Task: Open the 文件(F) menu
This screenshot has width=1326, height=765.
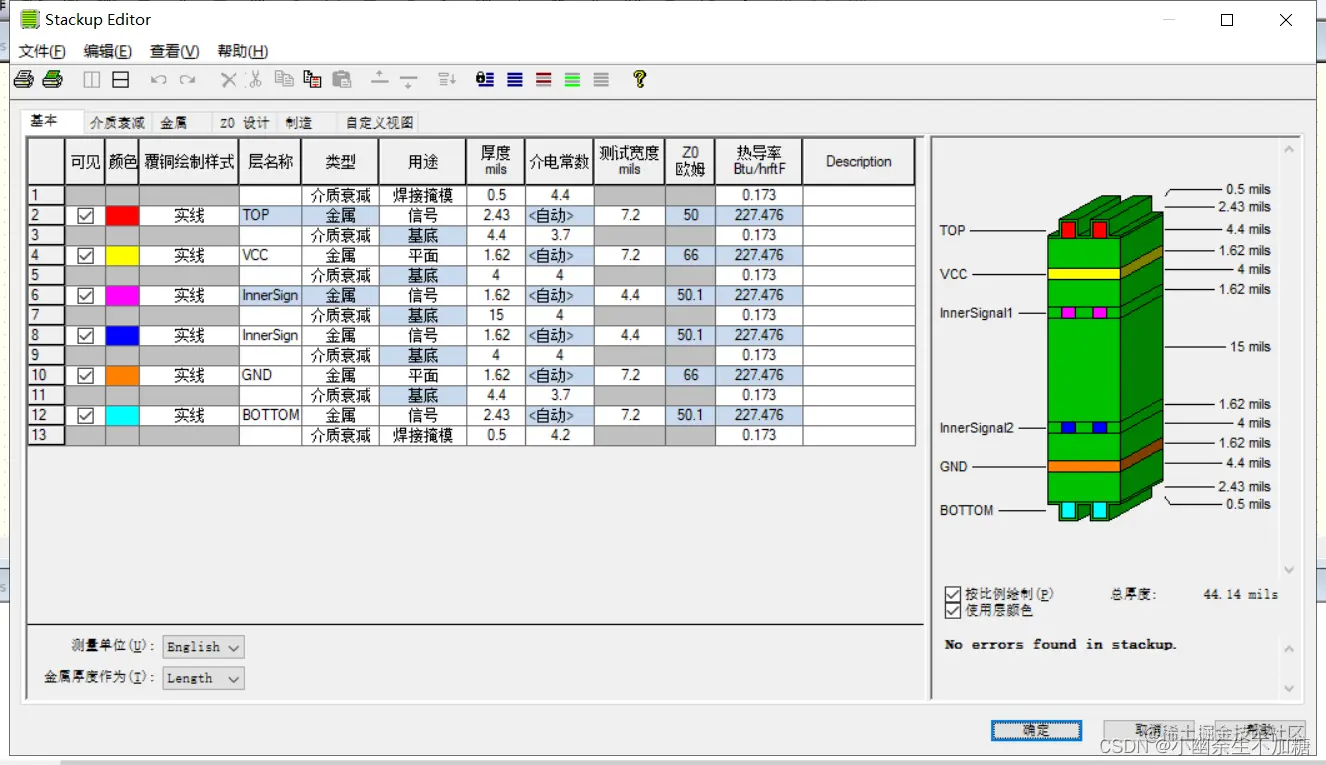Action: tap(42, 51)
